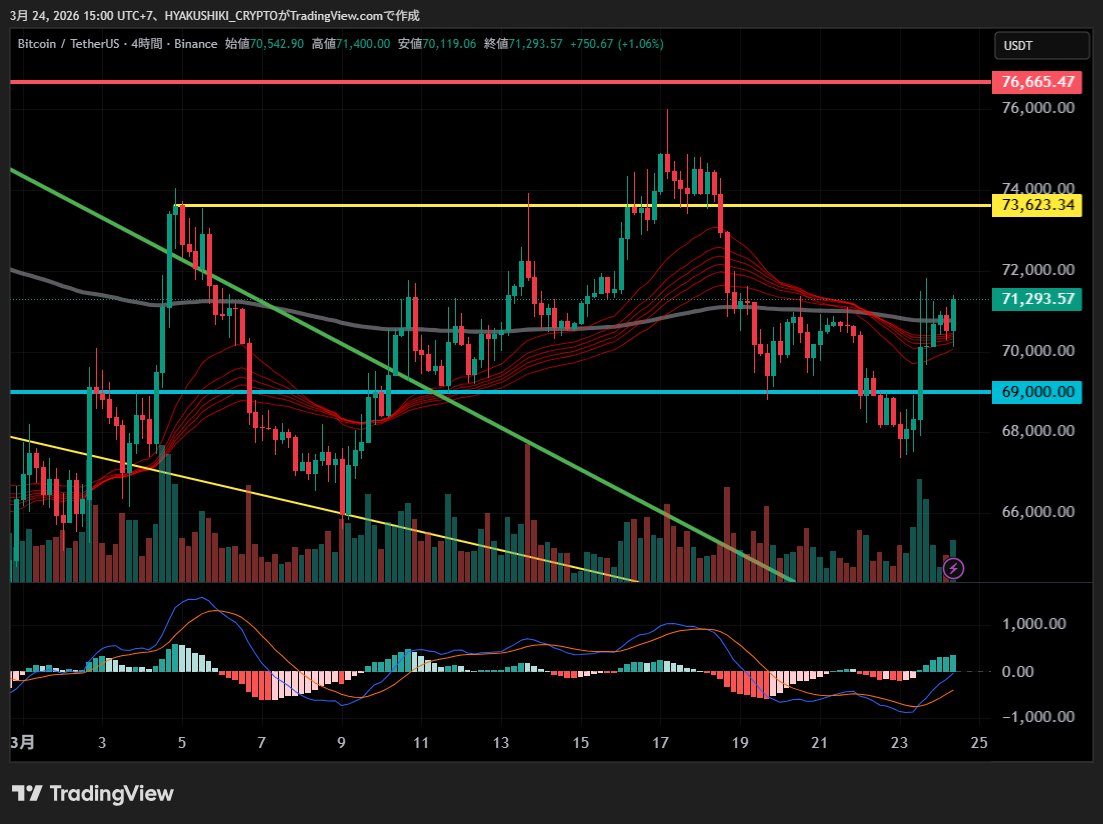Image resolution: width=1103 pixels, height=824 pixels.
Task: Click the TradingView logo
Action: [x=93, y=794]
